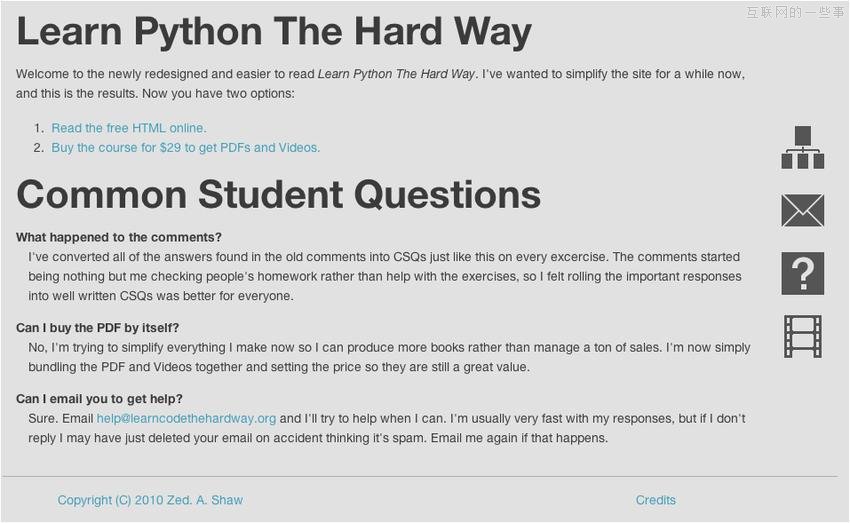Click the answer paragraph about converted comments

[385, 277]
